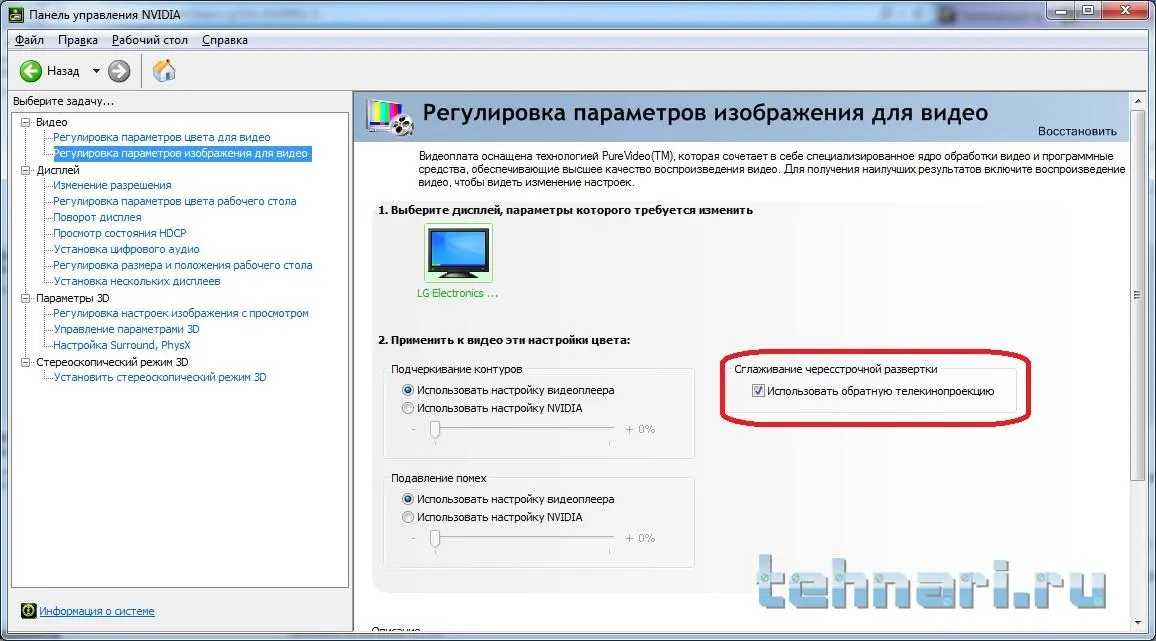The image size is (1156, 641).
Task: Open the Справка menu
Action: click(x=224, y=40)
